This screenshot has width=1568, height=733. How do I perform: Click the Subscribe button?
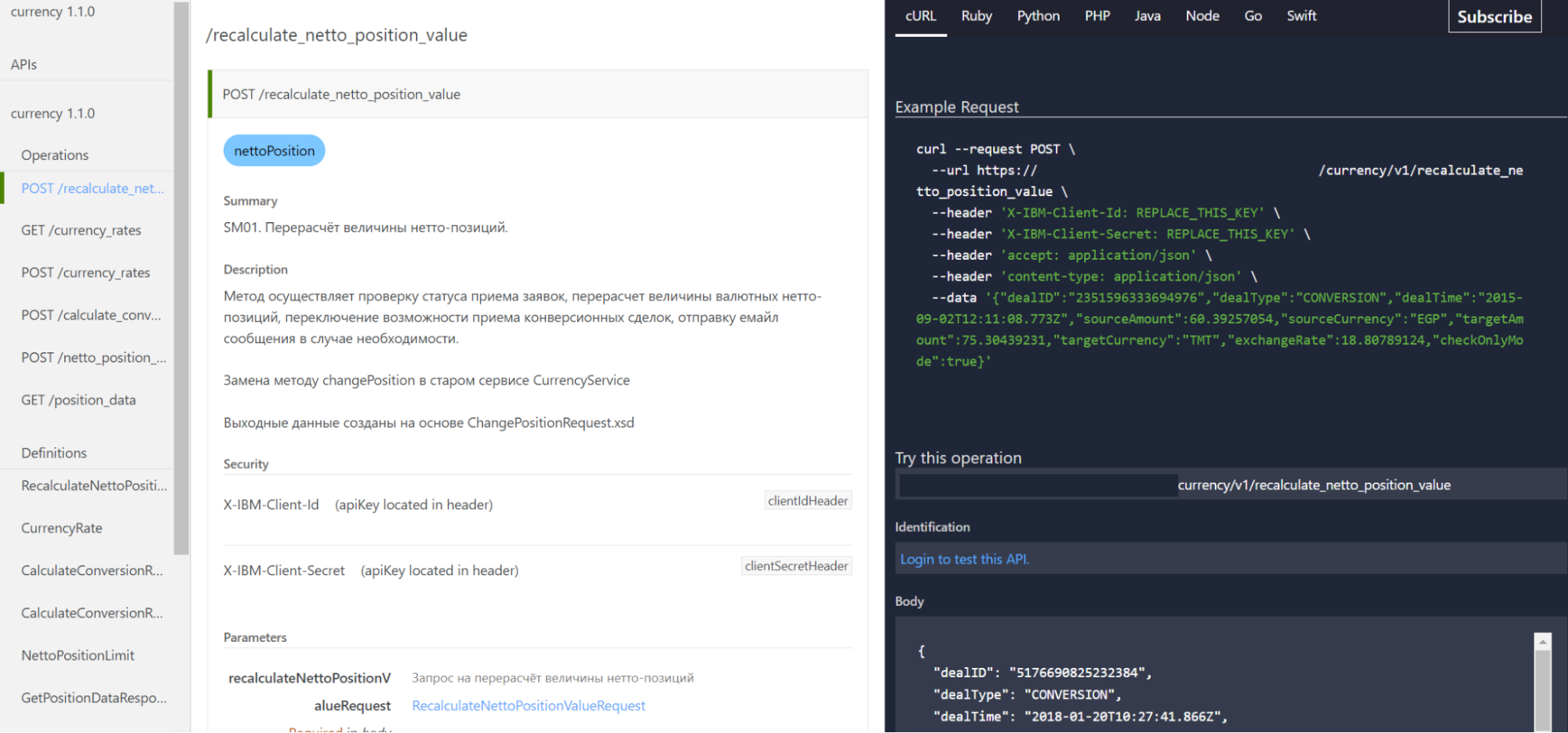point(1494,16)
